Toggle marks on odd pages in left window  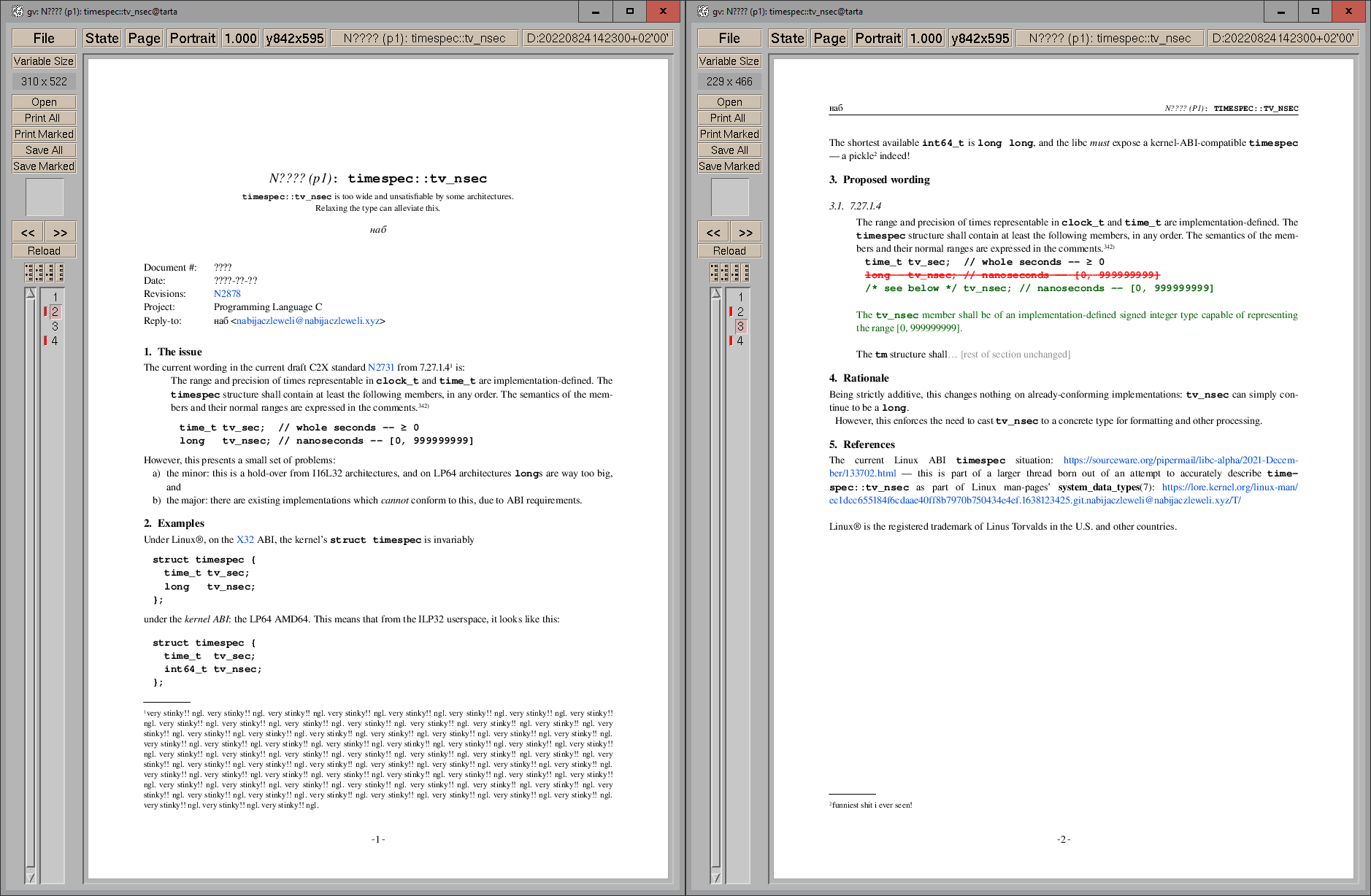pyautogui.click(x=29, y=273)
